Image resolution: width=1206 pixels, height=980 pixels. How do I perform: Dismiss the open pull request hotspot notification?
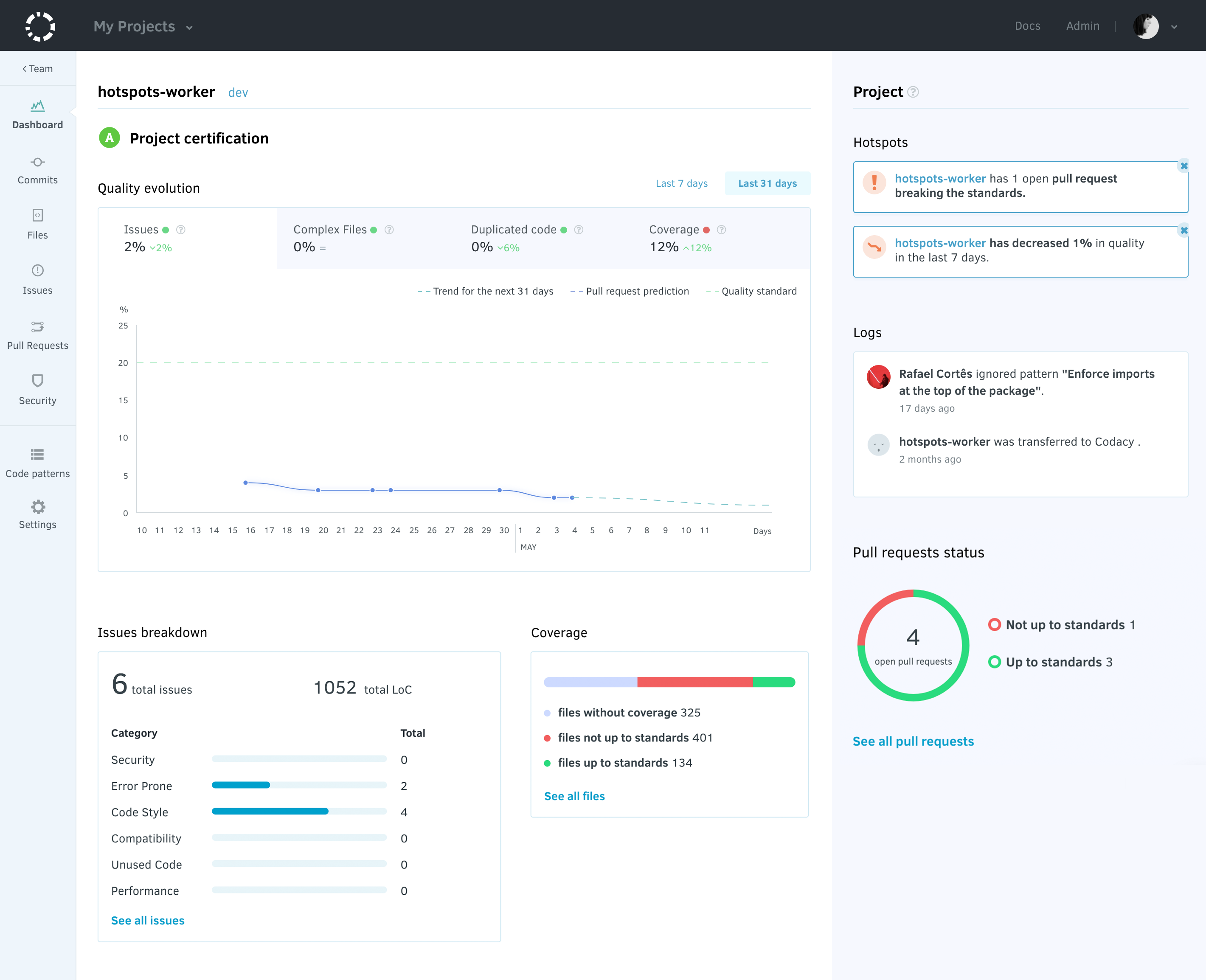coord(1184,166)
